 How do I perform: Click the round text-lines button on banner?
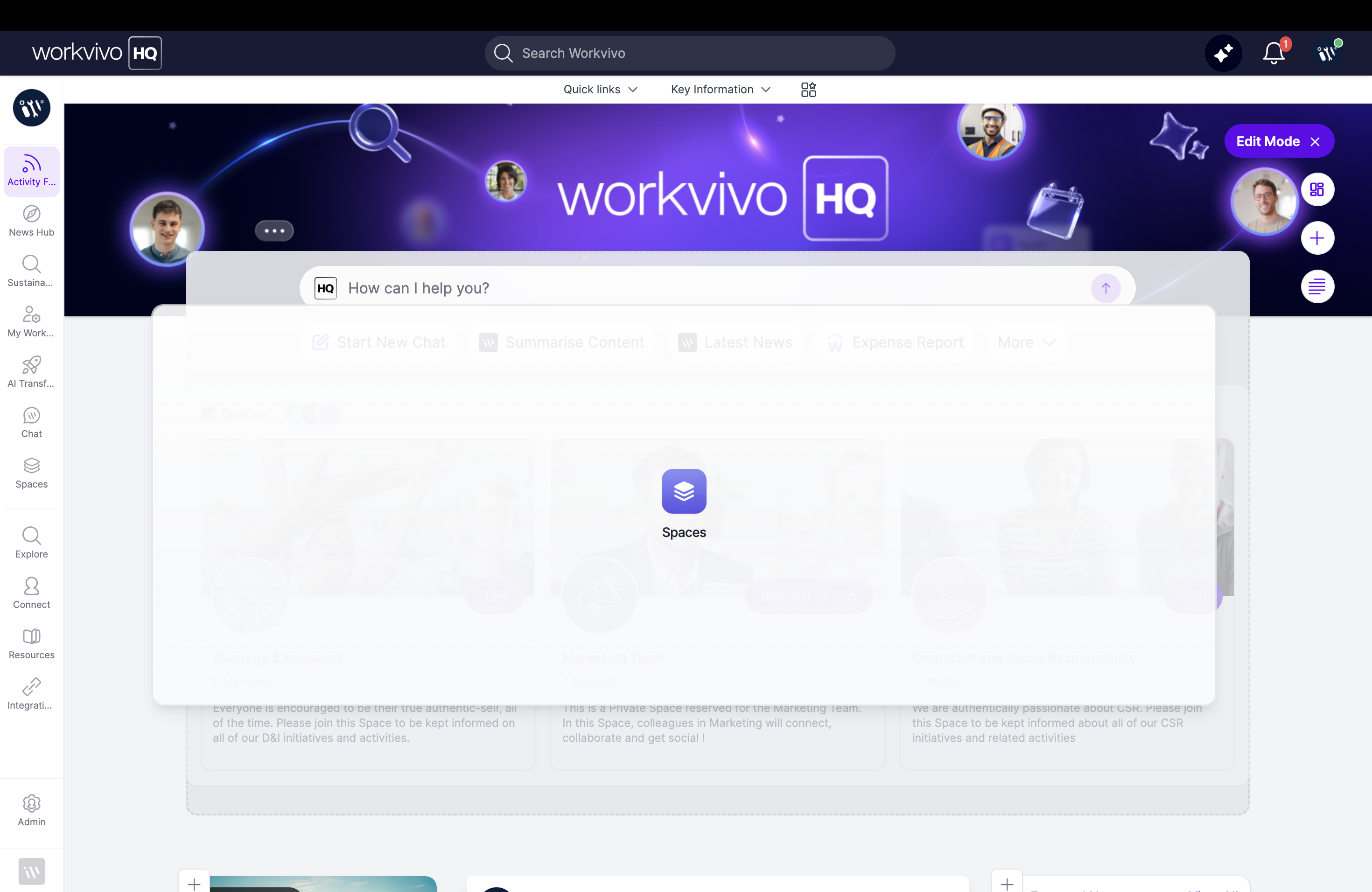coord(1317,286)
